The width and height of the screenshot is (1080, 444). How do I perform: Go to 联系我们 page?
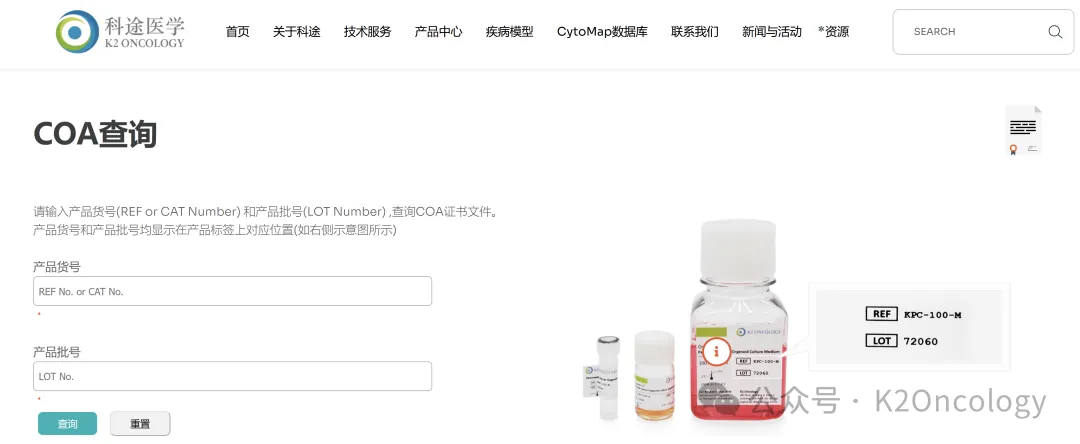pos(695,32)
